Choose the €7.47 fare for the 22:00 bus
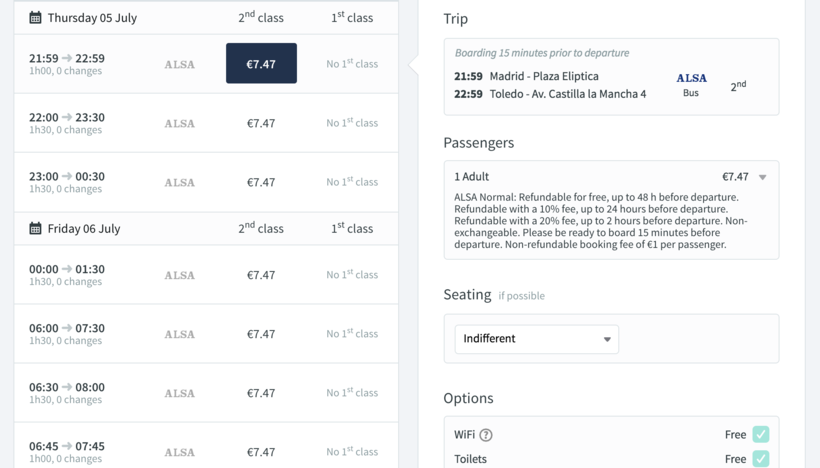Image resolution: width=820 pixels, height=468 pixels. point(261,123)
